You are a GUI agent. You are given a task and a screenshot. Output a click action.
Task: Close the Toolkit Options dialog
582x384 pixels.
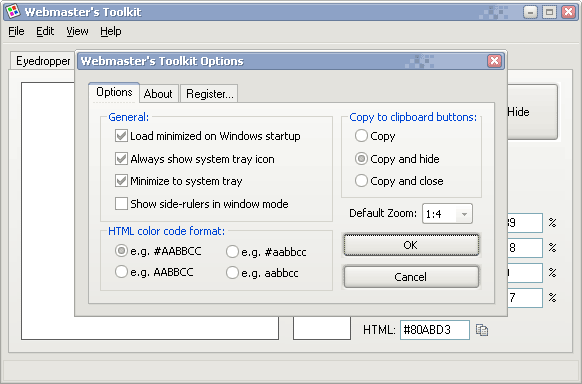click(494, 61)
